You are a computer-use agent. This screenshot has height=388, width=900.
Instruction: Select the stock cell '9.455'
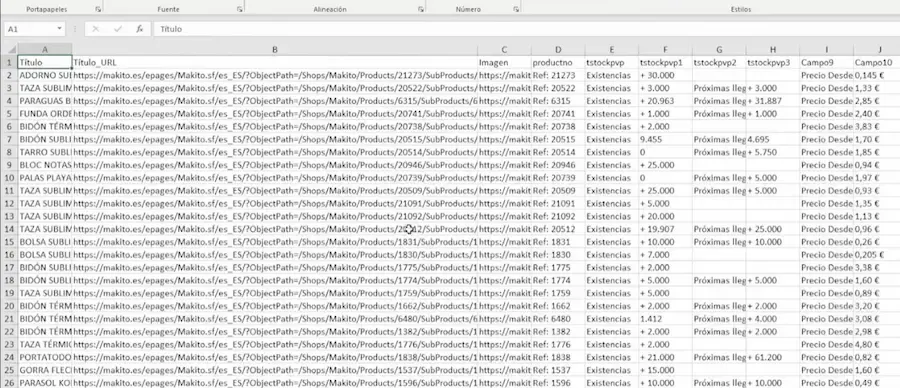tap(665, 139)
